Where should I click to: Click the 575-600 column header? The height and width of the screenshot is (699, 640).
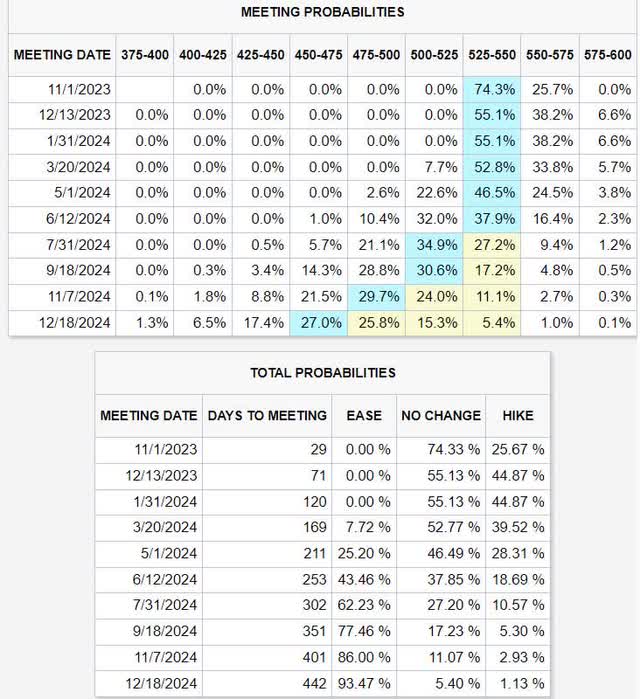[x=607, y=54]
